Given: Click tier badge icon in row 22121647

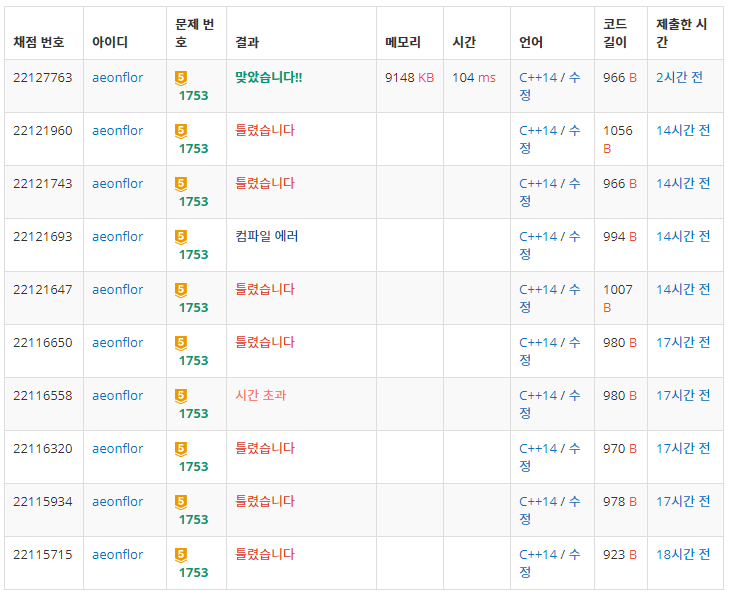Looking at the screenshot, I should click(181, 290).
